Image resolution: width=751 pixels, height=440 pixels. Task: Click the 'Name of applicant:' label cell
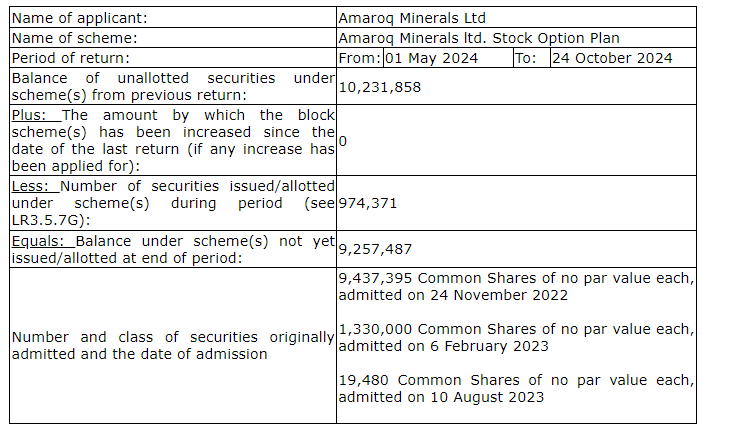coord(78,18)
